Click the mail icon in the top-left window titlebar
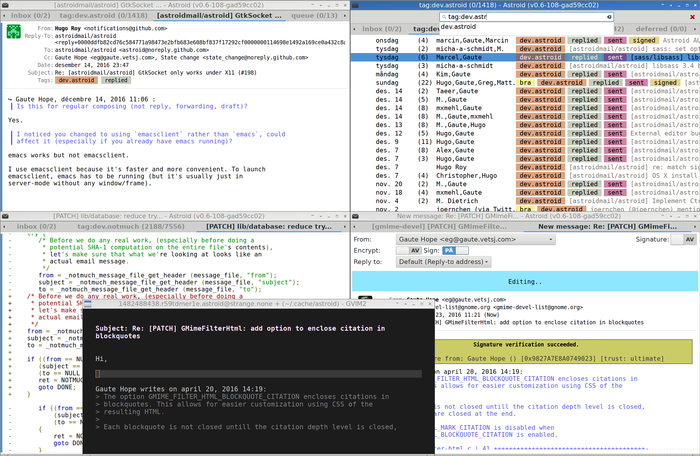Screen dimensions: 700x456 pos(6,6)
